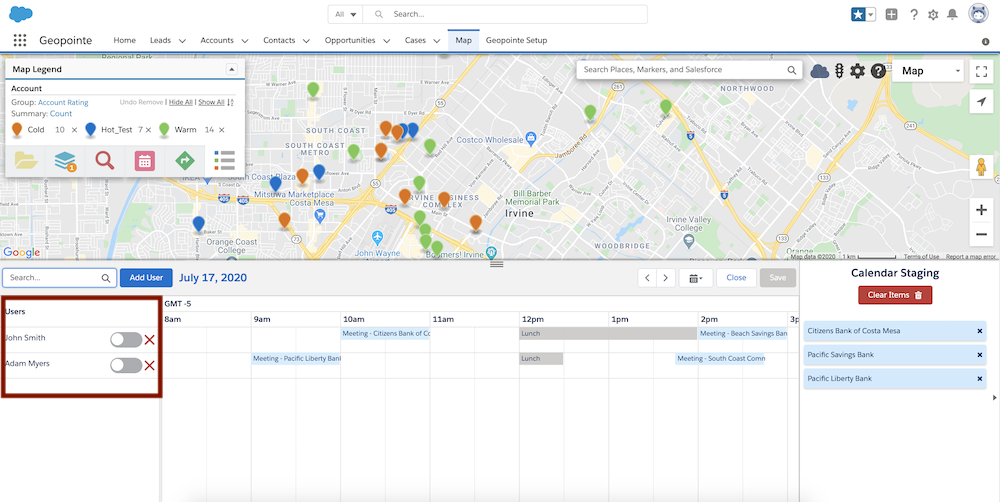Click the Salesforce cloud logo
The width and height of the screenshot is (1000, 502).
pos(21,14)
